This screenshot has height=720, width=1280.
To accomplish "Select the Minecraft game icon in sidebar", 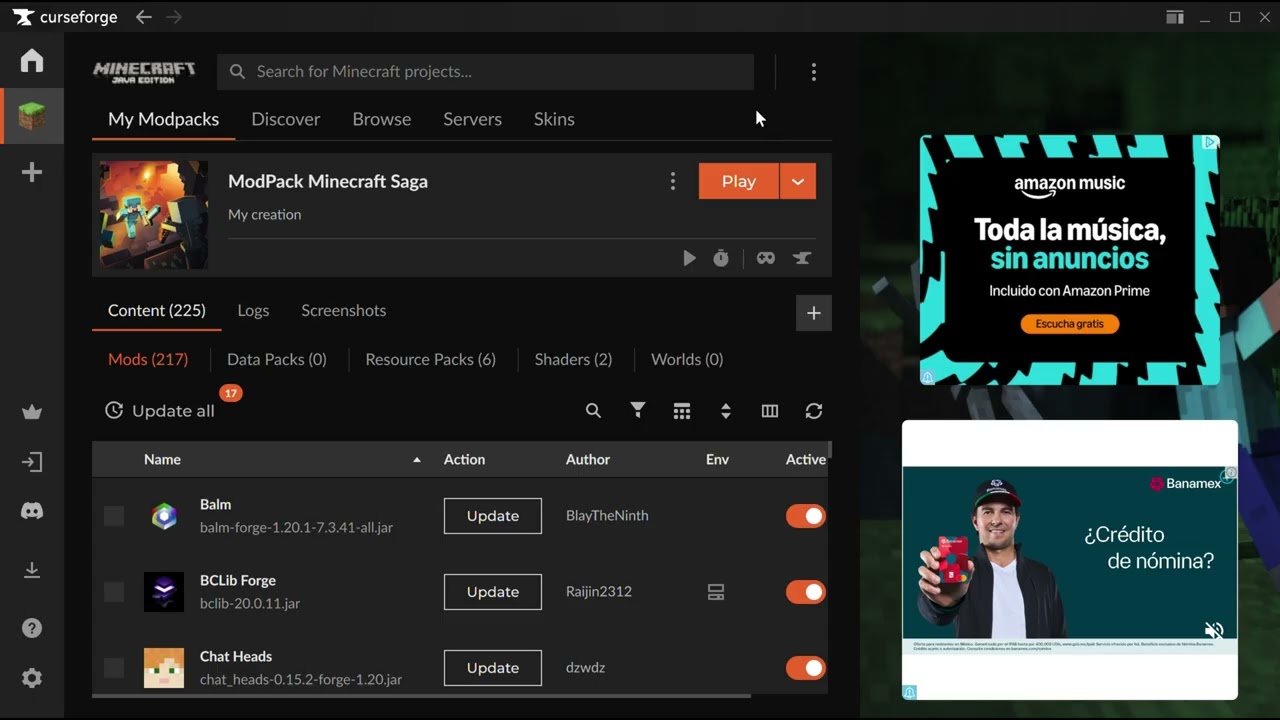I will click(x=32, y=117).
